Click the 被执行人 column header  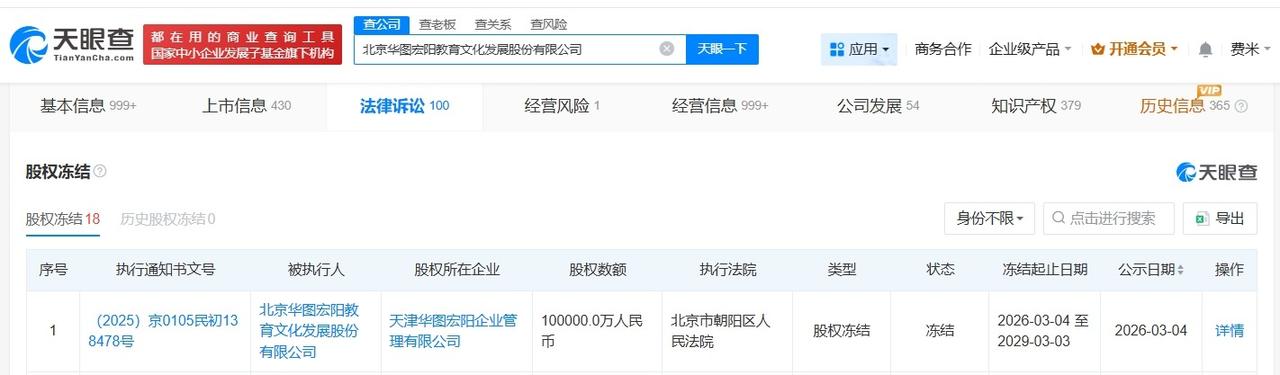(x=315, y=270)
